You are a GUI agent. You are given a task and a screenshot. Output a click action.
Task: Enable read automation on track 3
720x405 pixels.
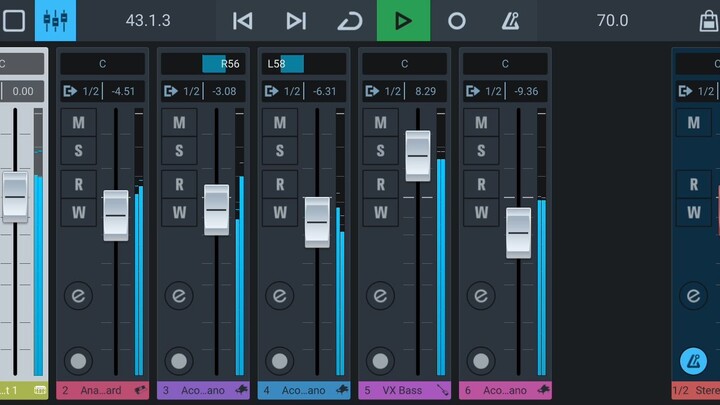[x=179, y=184]
